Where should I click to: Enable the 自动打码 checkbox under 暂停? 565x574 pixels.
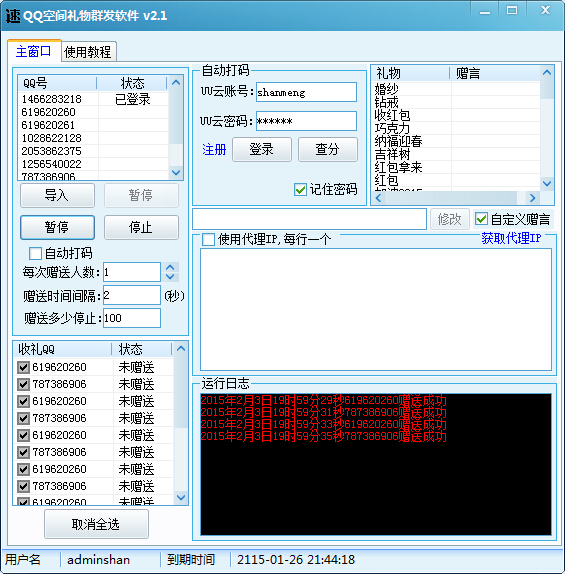pos(35,253)
